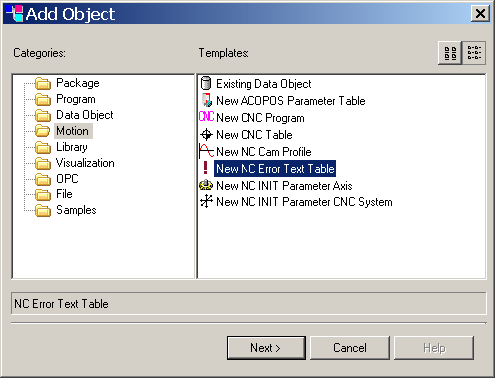Choose New CNC Program template
This screenshot has width=496, height=379.
[260, 118]
